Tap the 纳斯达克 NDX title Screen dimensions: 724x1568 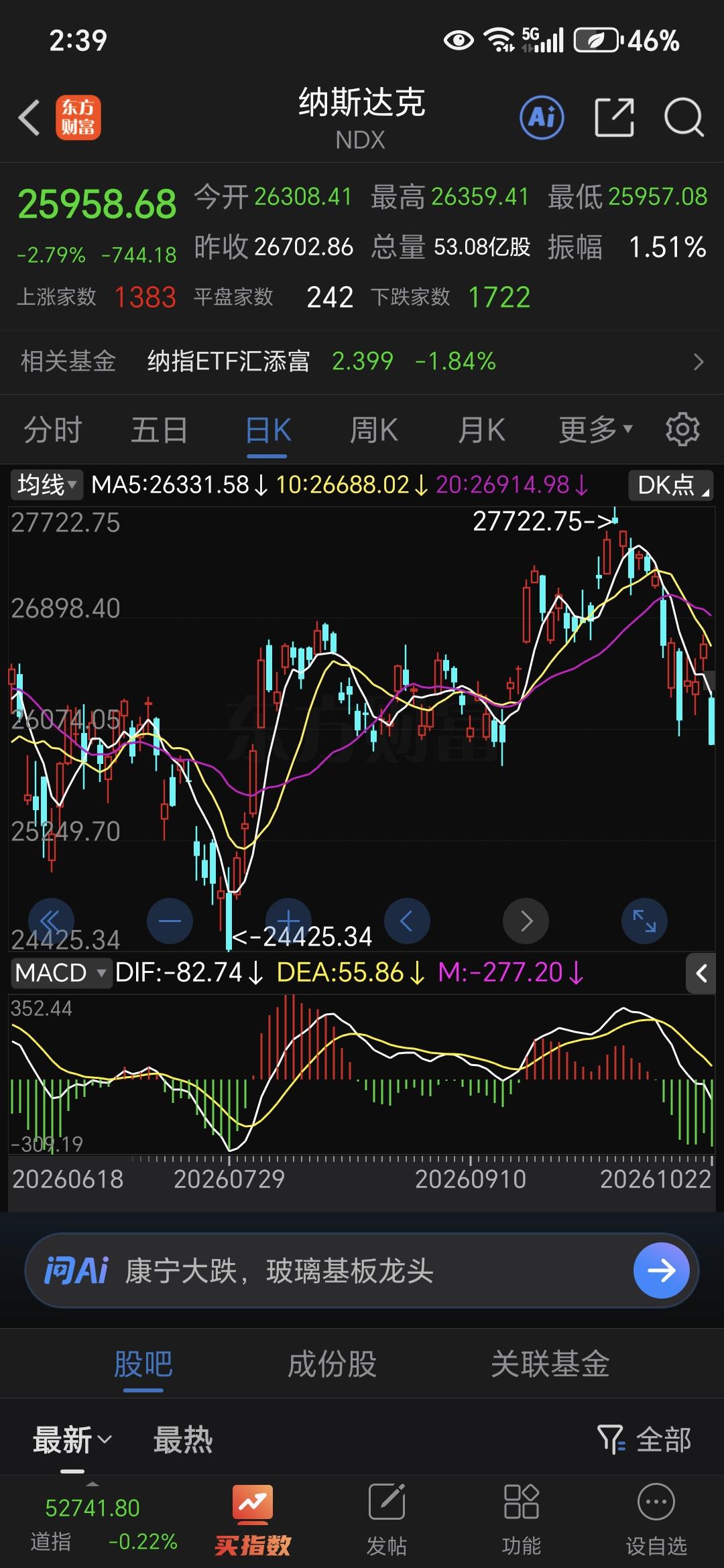pyautogui.click(x=361, y=118)
